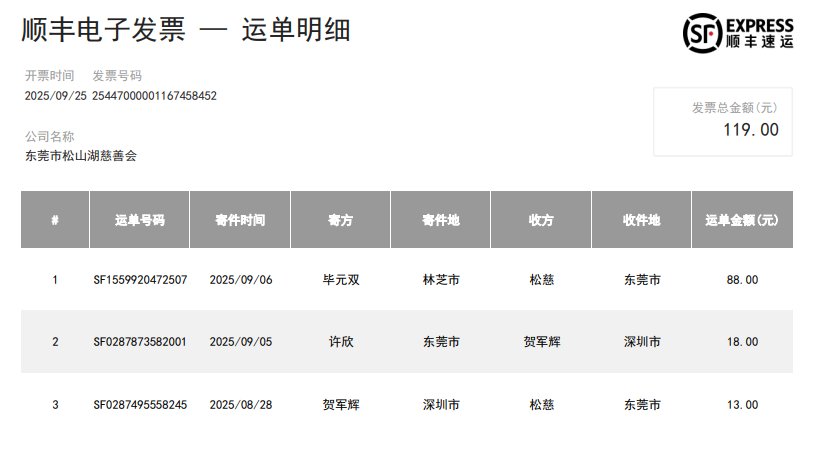This screenshot has height=470, width=815.
Task: Select waybill number SF1559920472507
Action: [140, 280]
